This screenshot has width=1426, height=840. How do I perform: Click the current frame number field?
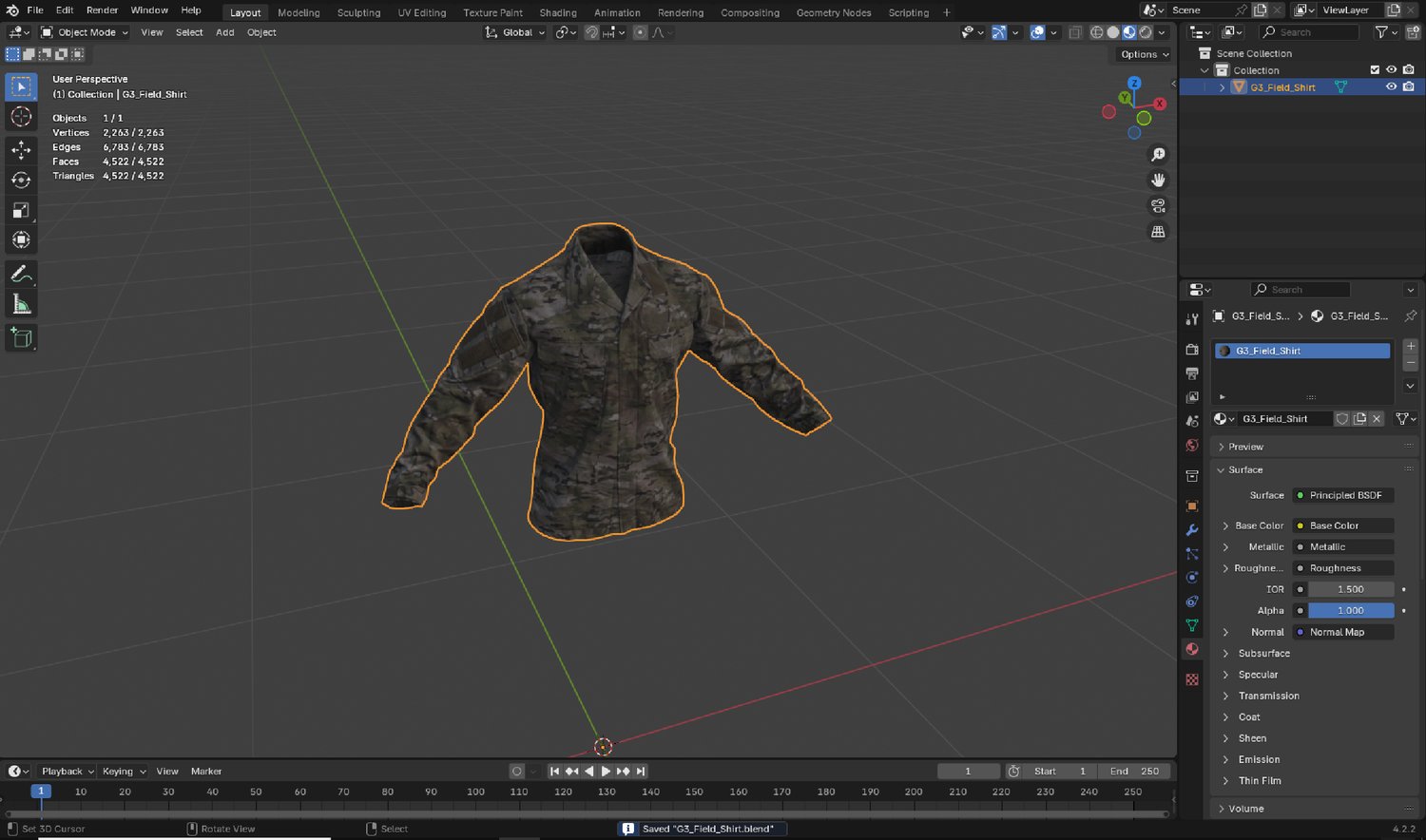coord(968,772)
